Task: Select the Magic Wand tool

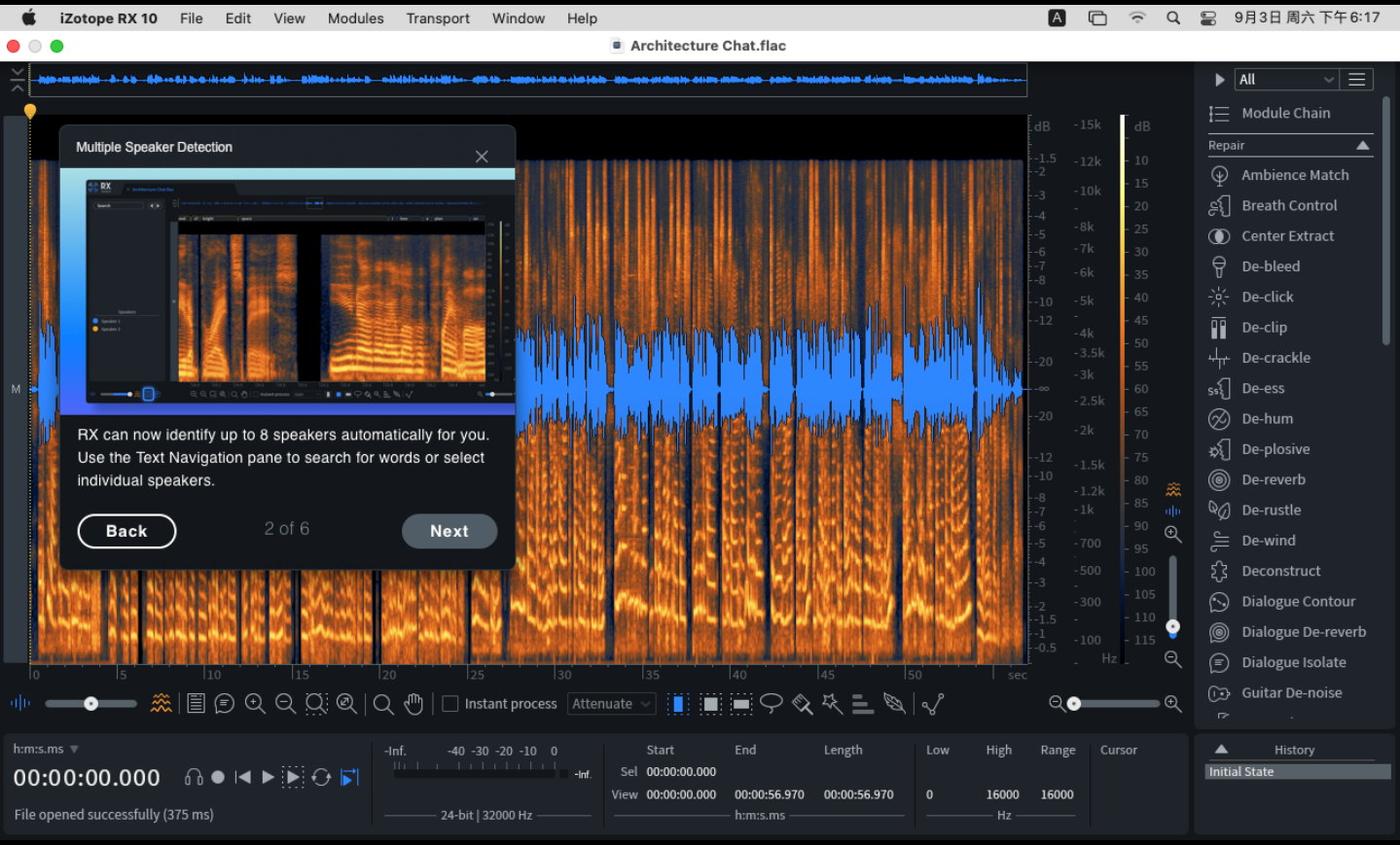Action: [x=832, y=704]
